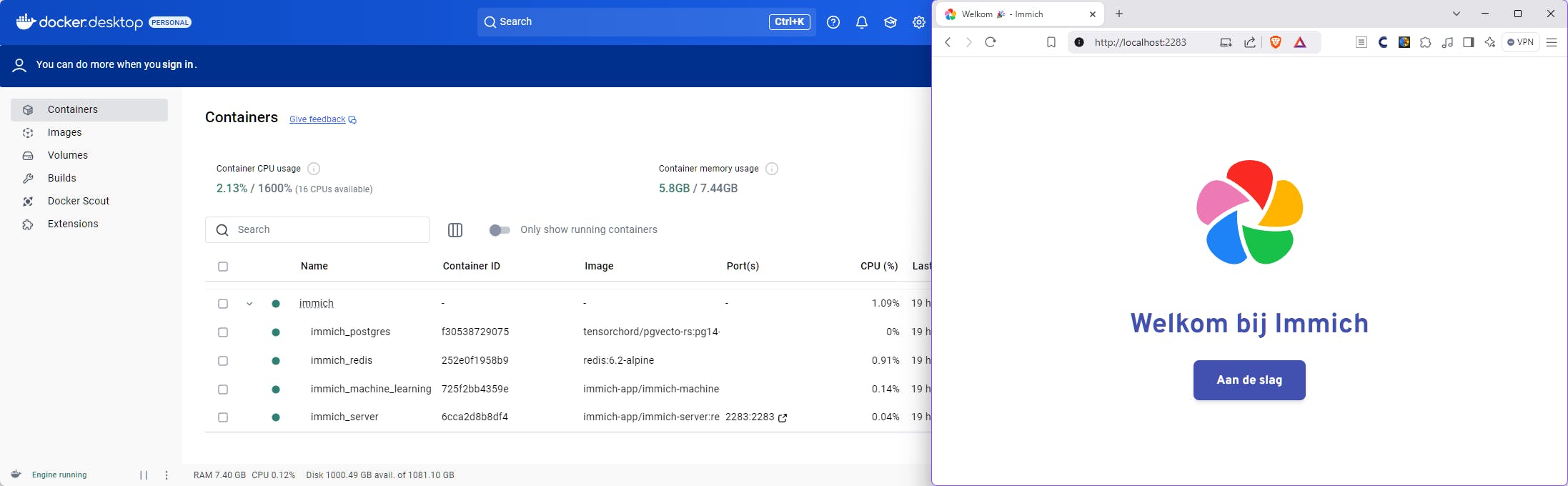Image resolution: width=1568 pixels, height=486 pixels.
Task: Reload the Immich page in browser
Action: 991,42
